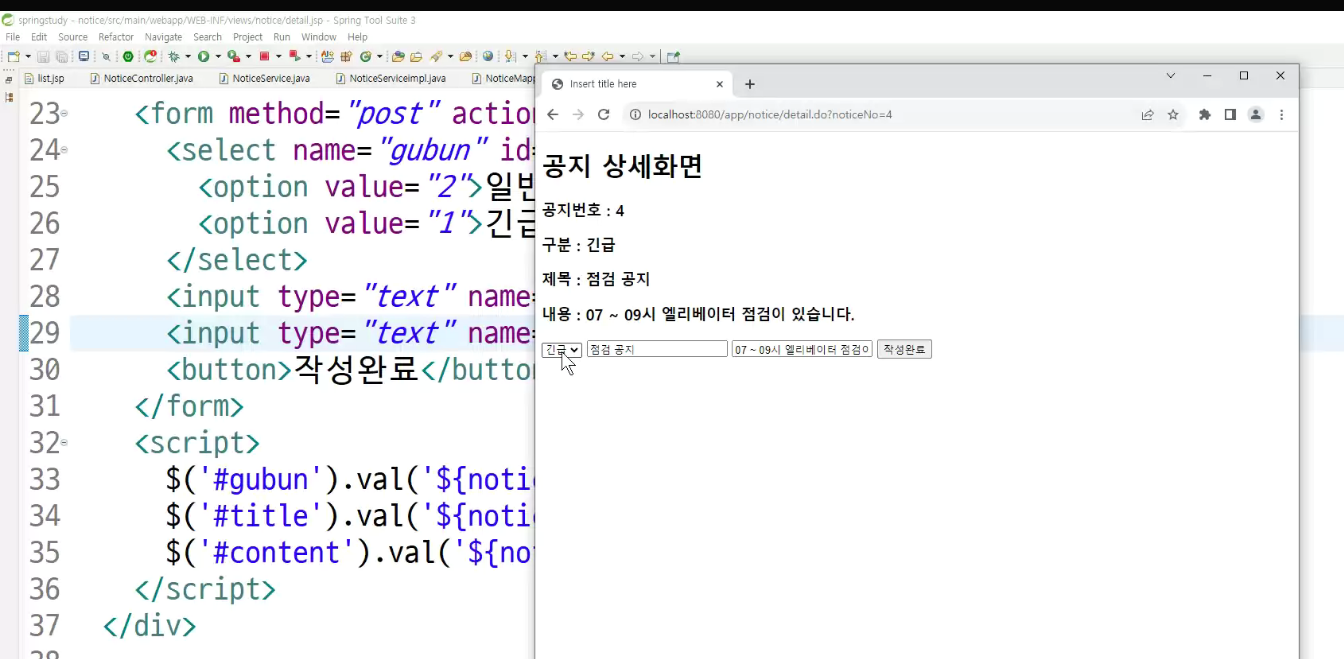
Task: Bookmark the page with the star icon
Action: (1173, 115)
